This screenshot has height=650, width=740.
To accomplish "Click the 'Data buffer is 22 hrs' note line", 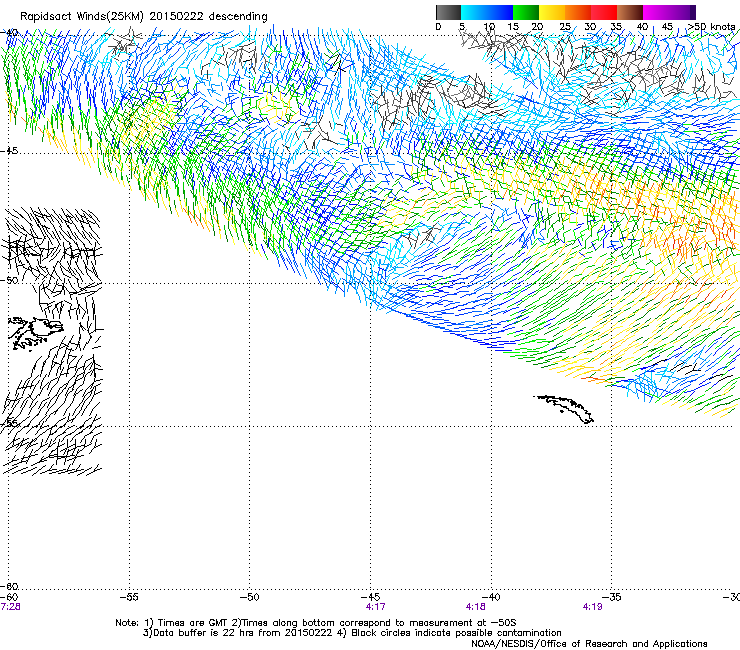I will [352, 633].
